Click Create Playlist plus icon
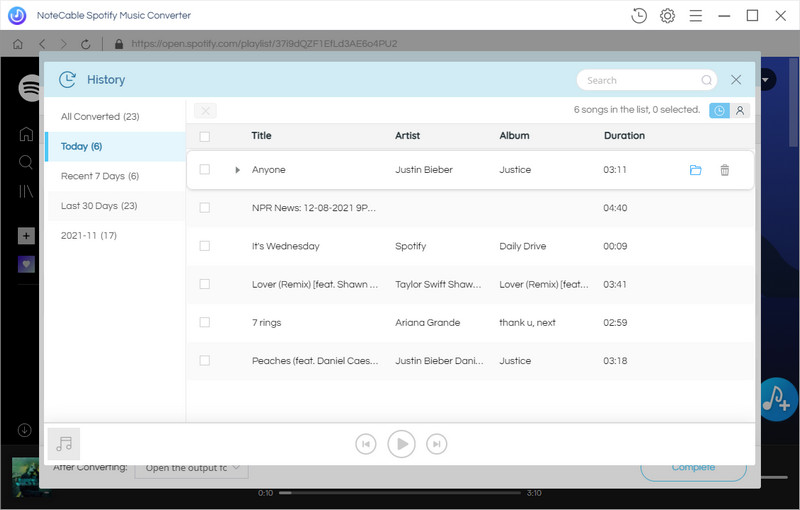Screen dimensions: 800x510 pyautogui.click(x=26, y=236)
